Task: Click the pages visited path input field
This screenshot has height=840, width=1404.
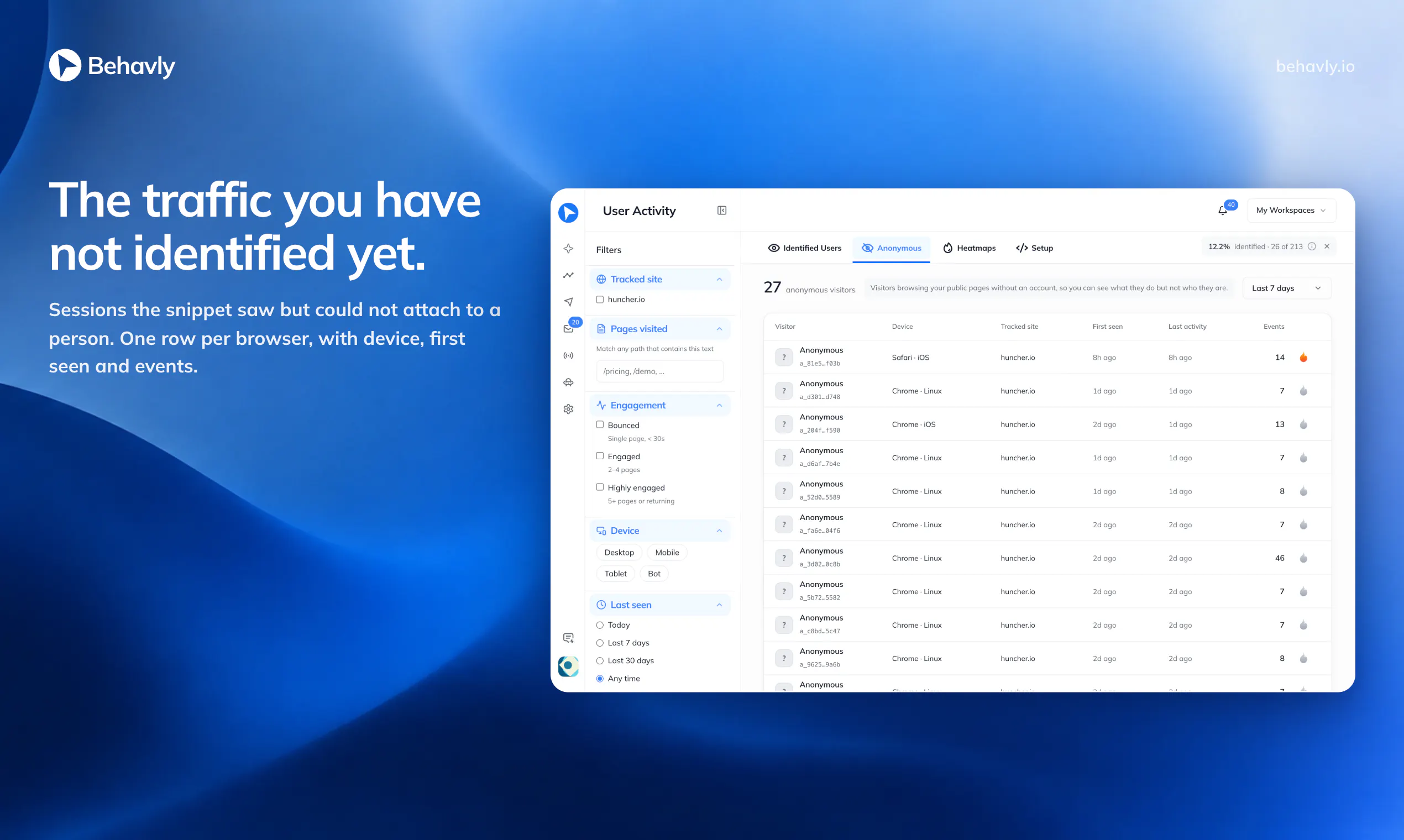Action: pos(660,371)
